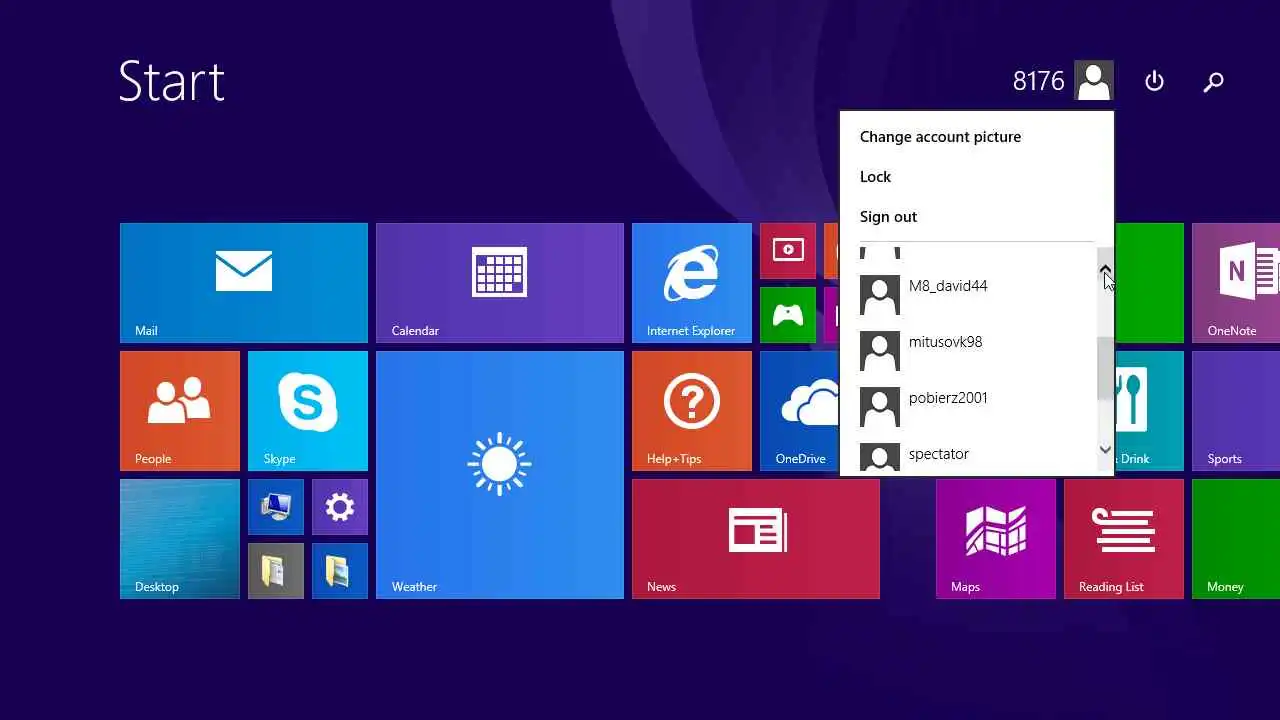Click the 8176 account picture
The height and width of the screenshot is (720, 1280).
(1094, 81)
